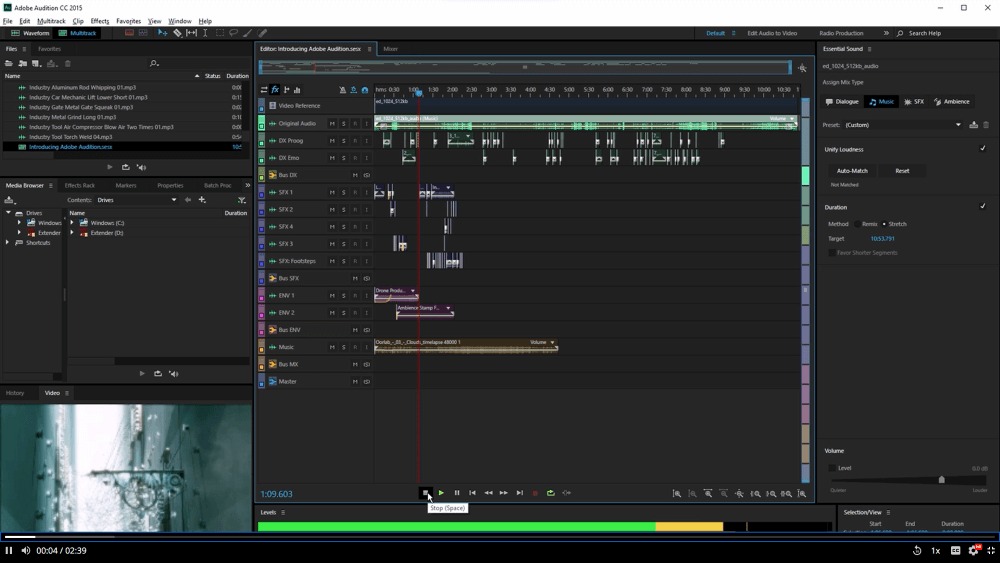
Task: Start playback with the green Play button
Action: (441, 493)
